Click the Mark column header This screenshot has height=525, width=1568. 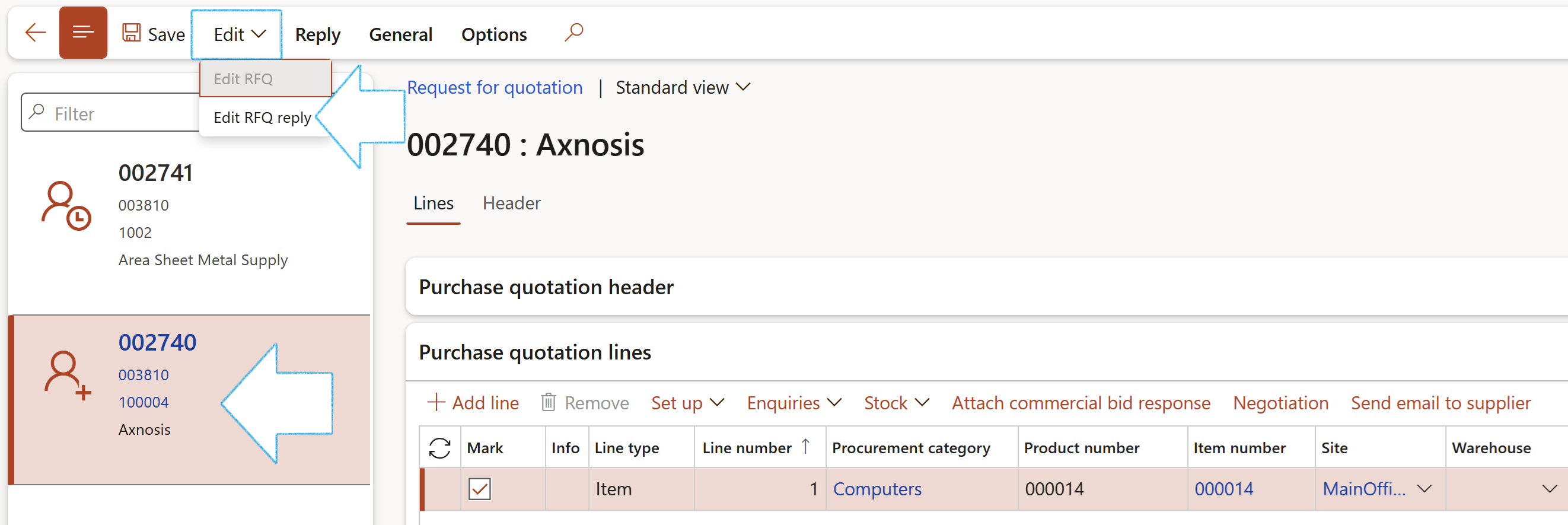point(485,448)
